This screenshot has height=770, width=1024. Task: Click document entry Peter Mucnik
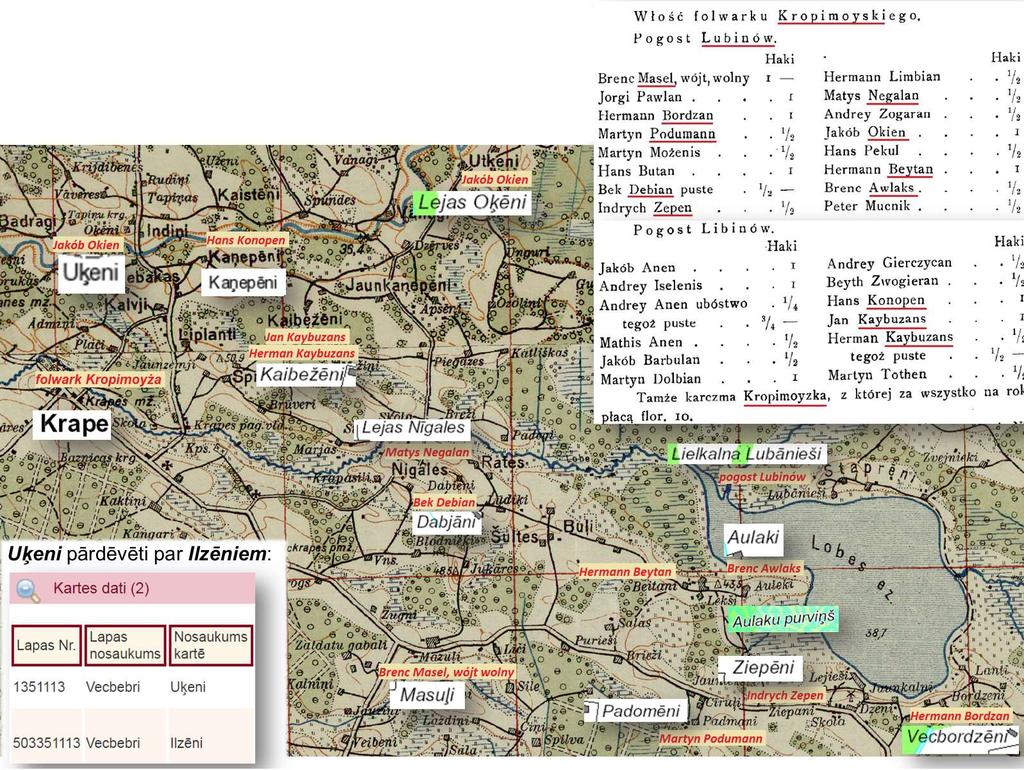click(867, 206)
